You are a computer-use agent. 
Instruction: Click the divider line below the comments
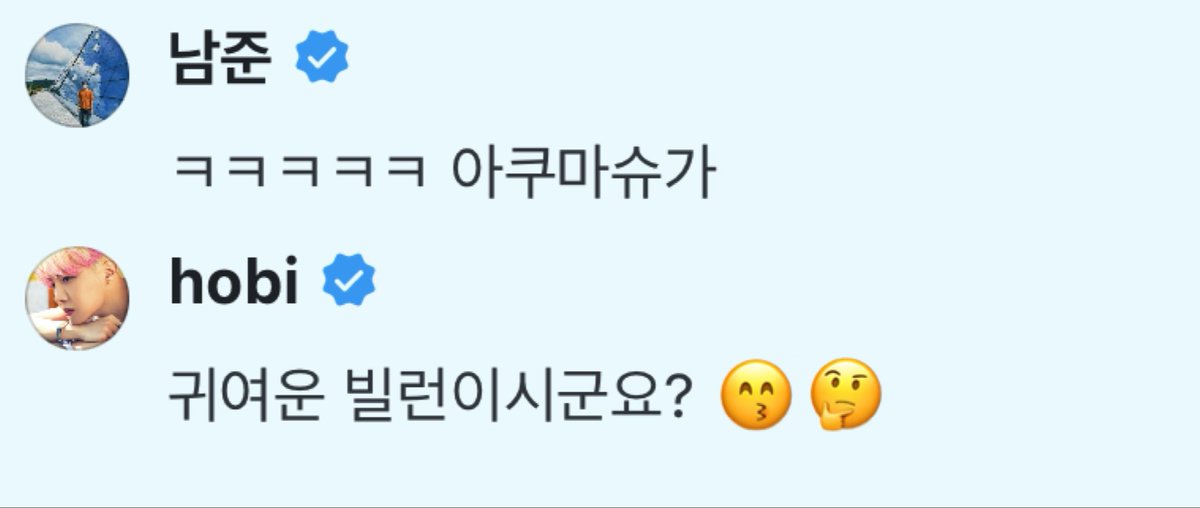600,505
